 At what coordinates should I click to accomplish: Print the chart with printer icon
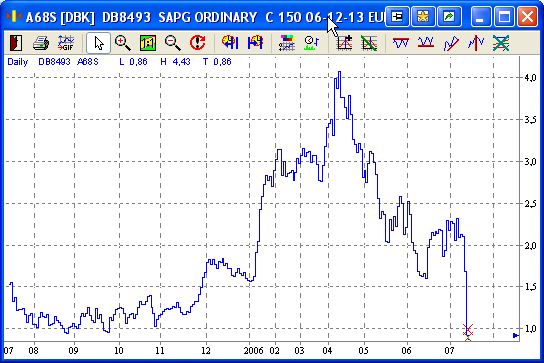coord(41,43)
